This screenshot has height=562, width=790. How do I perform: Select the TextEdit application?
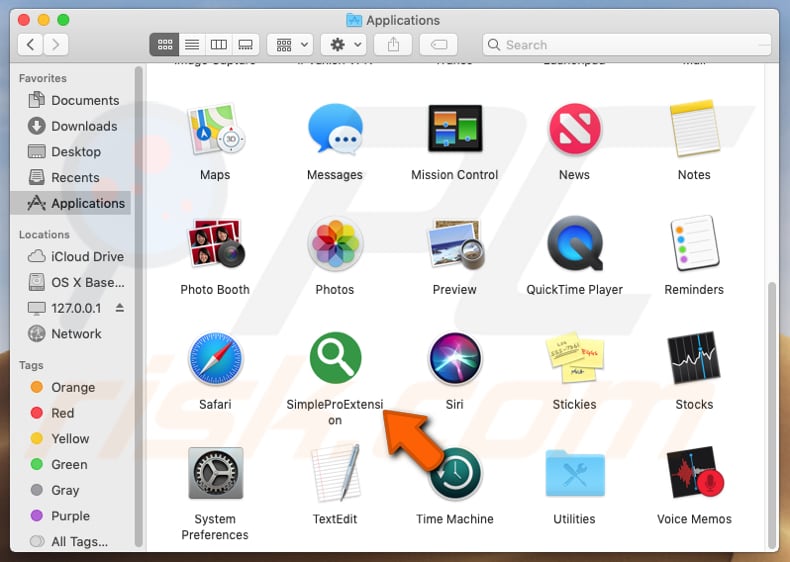[335, 473]
